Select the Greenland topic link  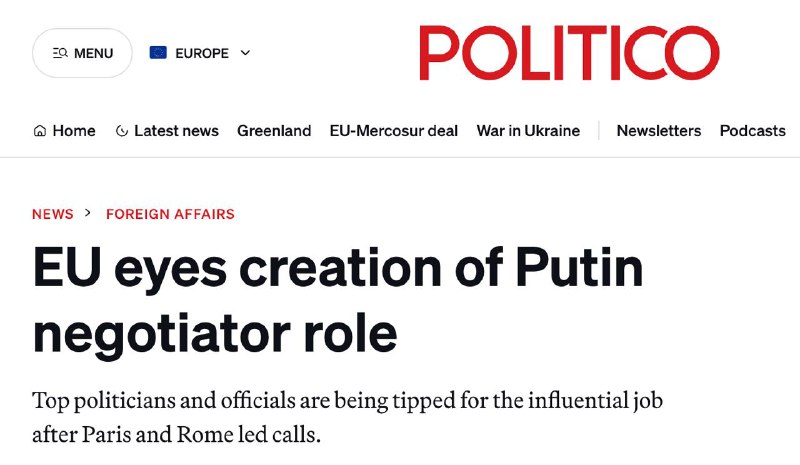click(274, 131)
